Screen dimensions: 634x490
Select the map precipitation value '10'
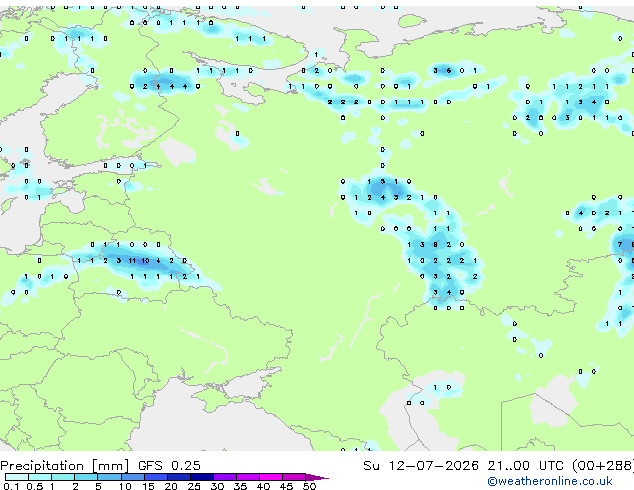click(145, 260)
